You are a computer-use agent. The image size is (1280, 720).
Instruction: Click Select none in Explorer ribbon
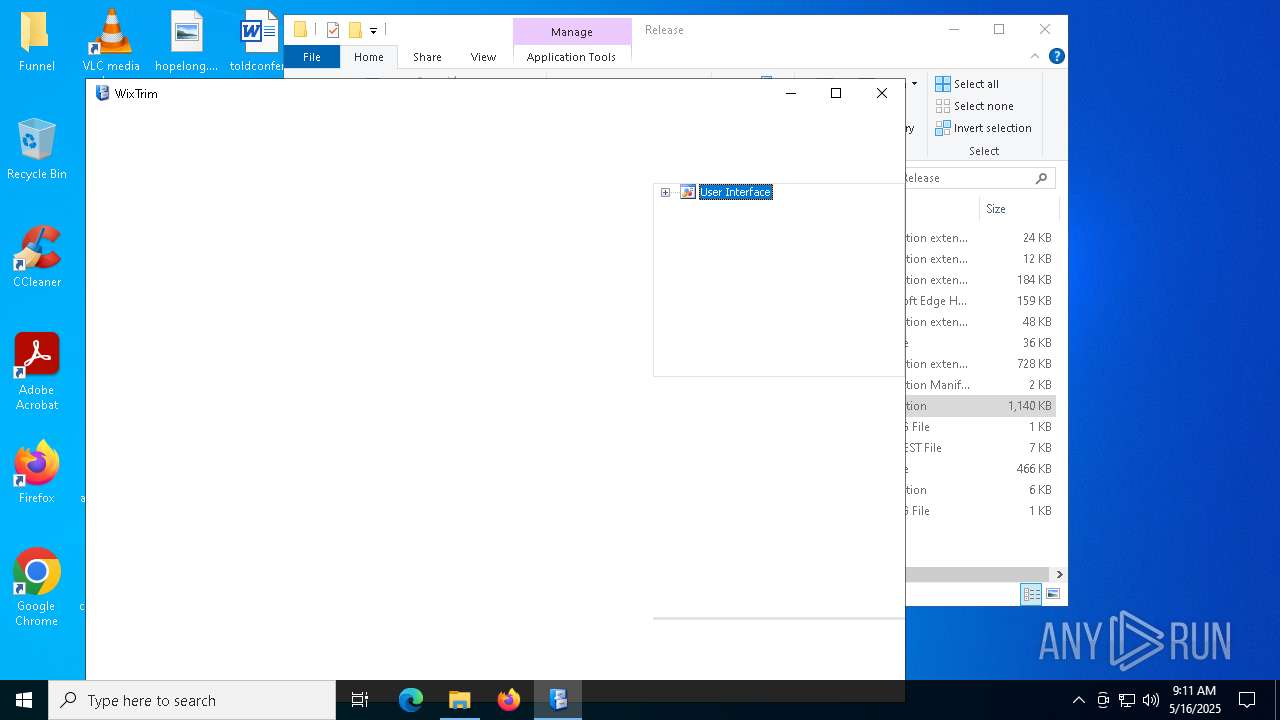pyautogui.click(x=974, y=106)
